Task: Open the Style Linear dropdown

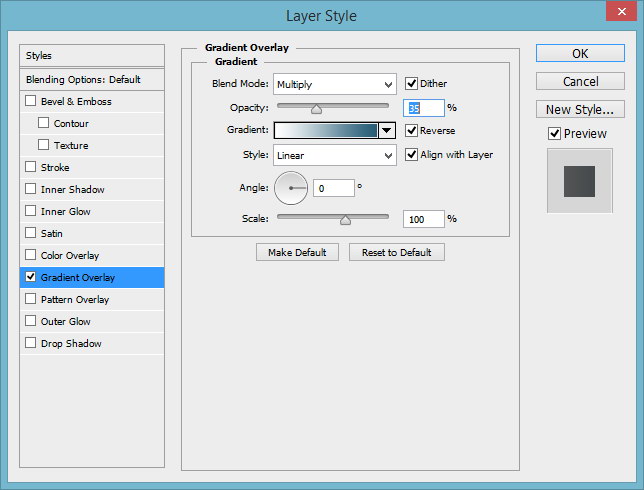Action: coord(335,155)
